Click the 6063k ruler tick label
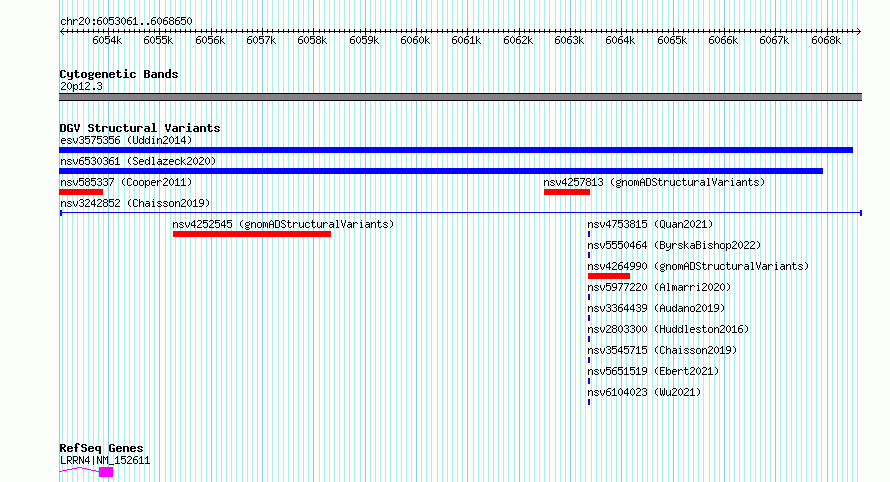The image size is (890, 482). pyautogui.click(x=569, y=40)
